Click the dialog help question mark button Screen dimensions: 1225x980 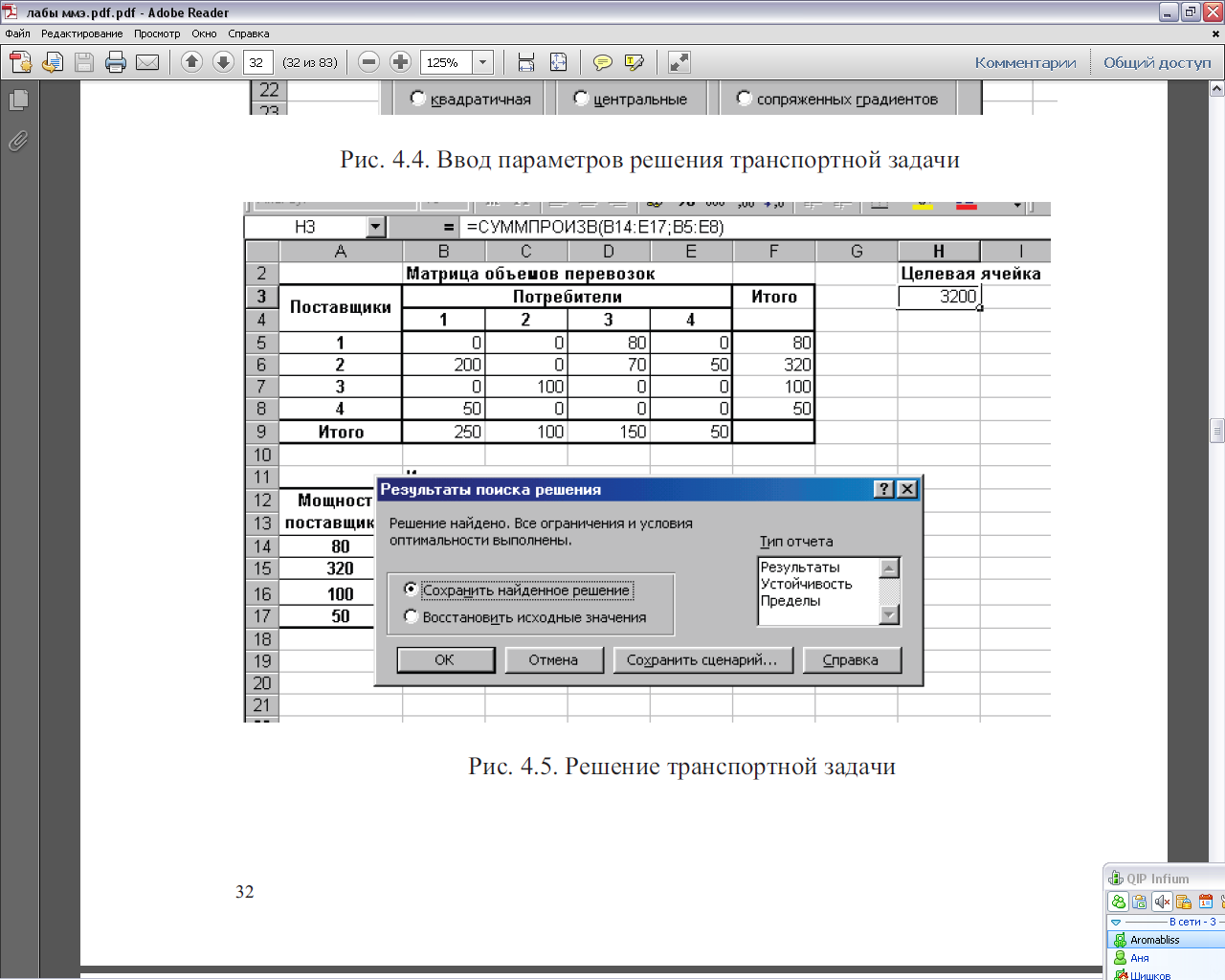(884, 489)
